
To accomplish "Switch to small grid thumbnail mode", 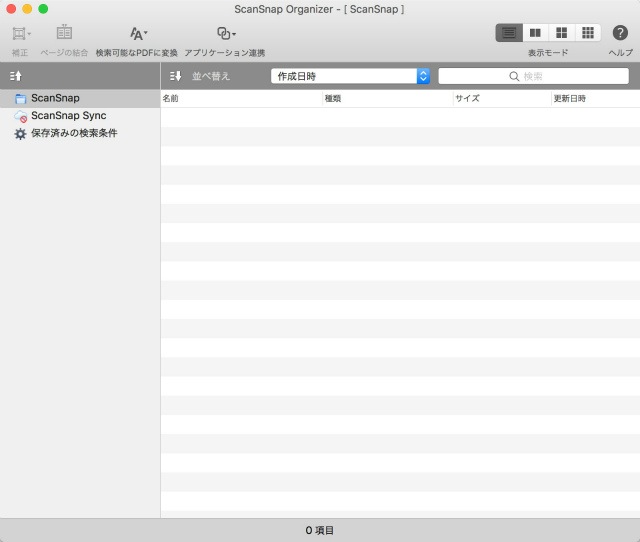I will tap(588, 33).
